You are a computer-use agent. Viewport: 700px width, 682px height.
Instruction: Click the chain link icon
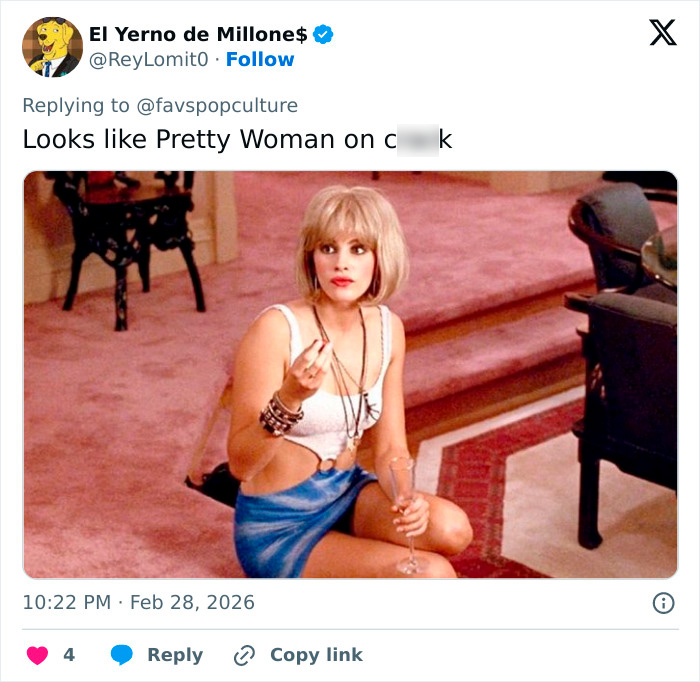point(244,655)
